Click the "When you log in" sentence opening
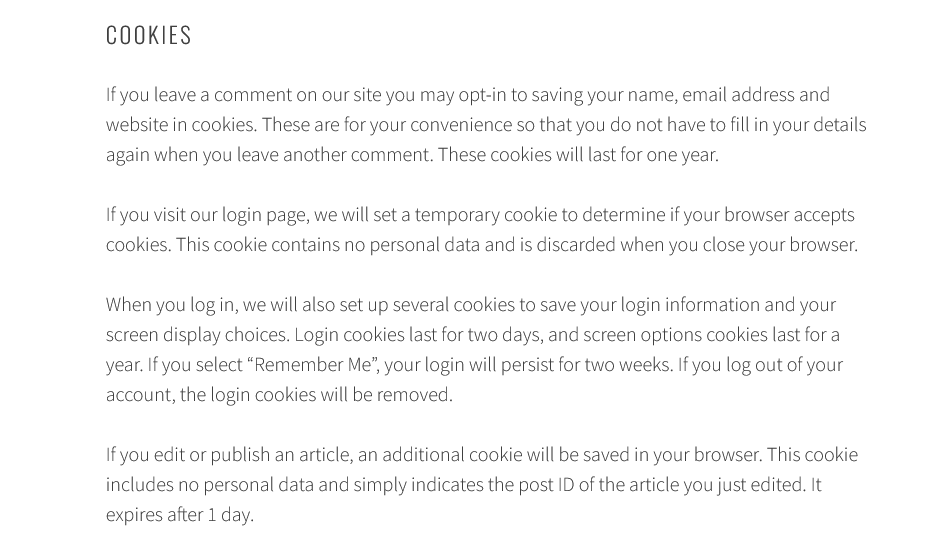 pyautogui.click(x=172, y=305)
